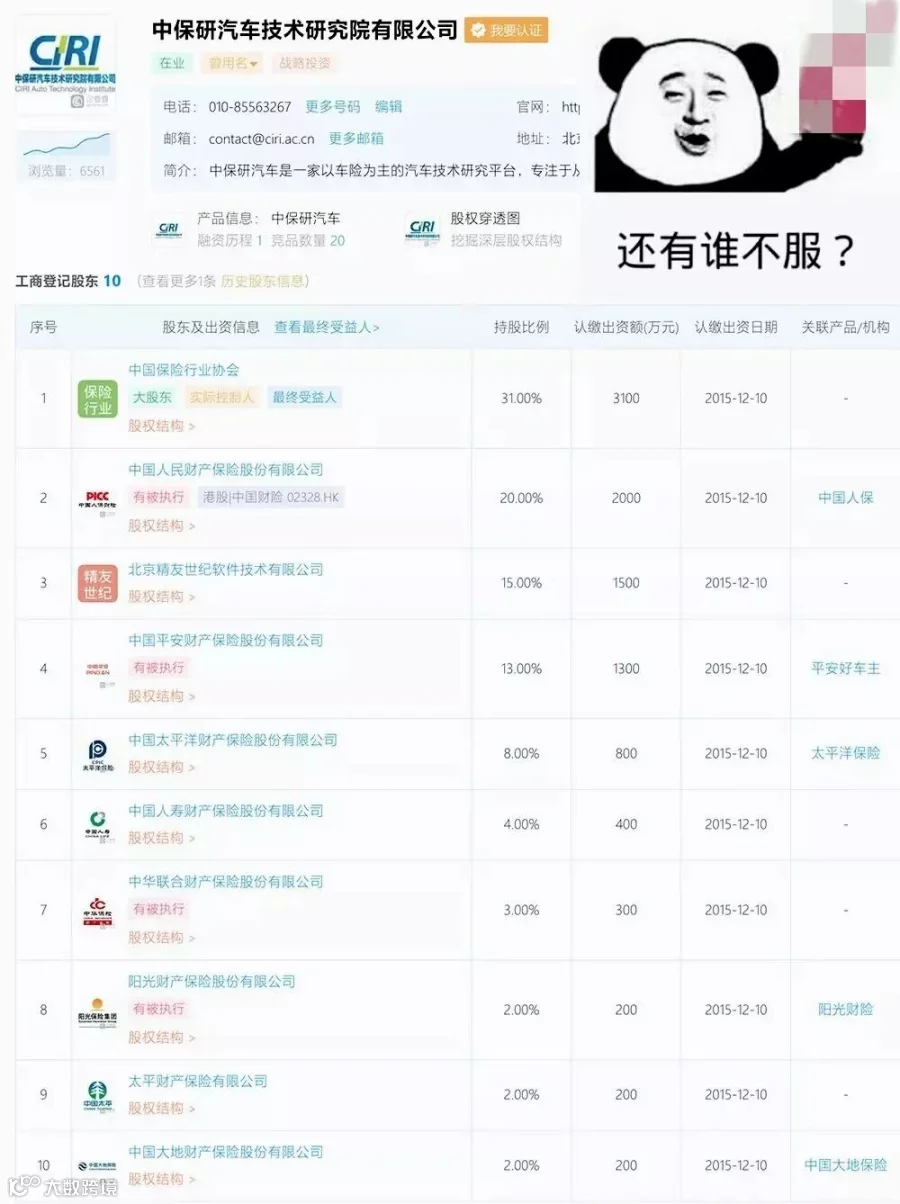Open 中国平安财产保险股份有限公司 link

[226, 641]
